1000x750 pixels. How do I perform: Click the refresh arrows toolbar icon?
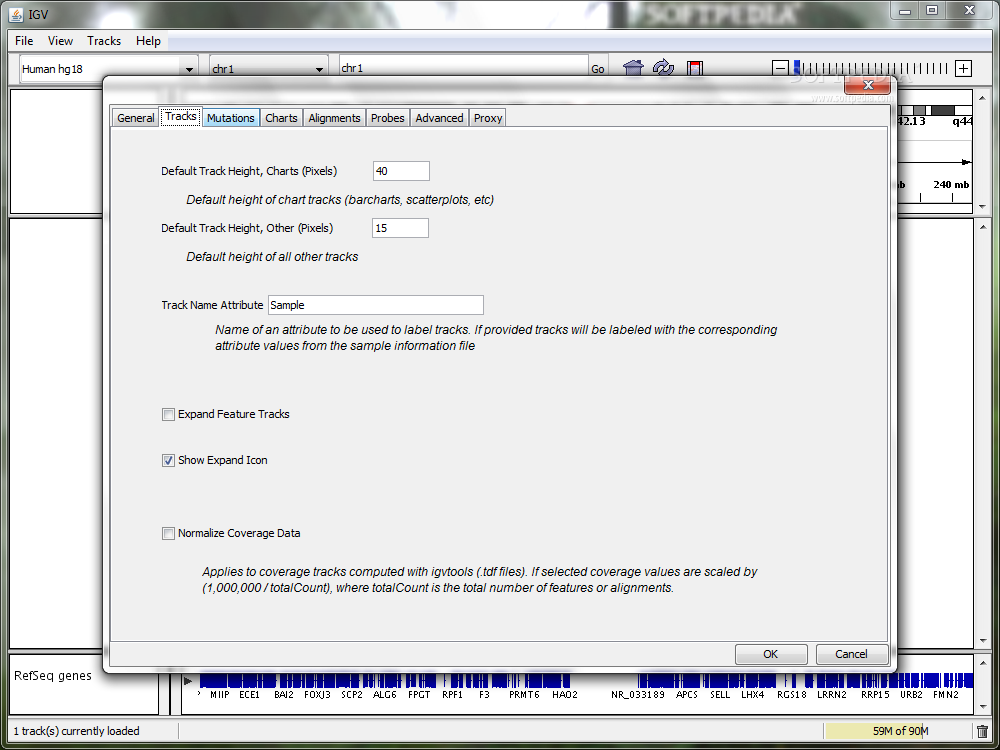tap(663, 68)
